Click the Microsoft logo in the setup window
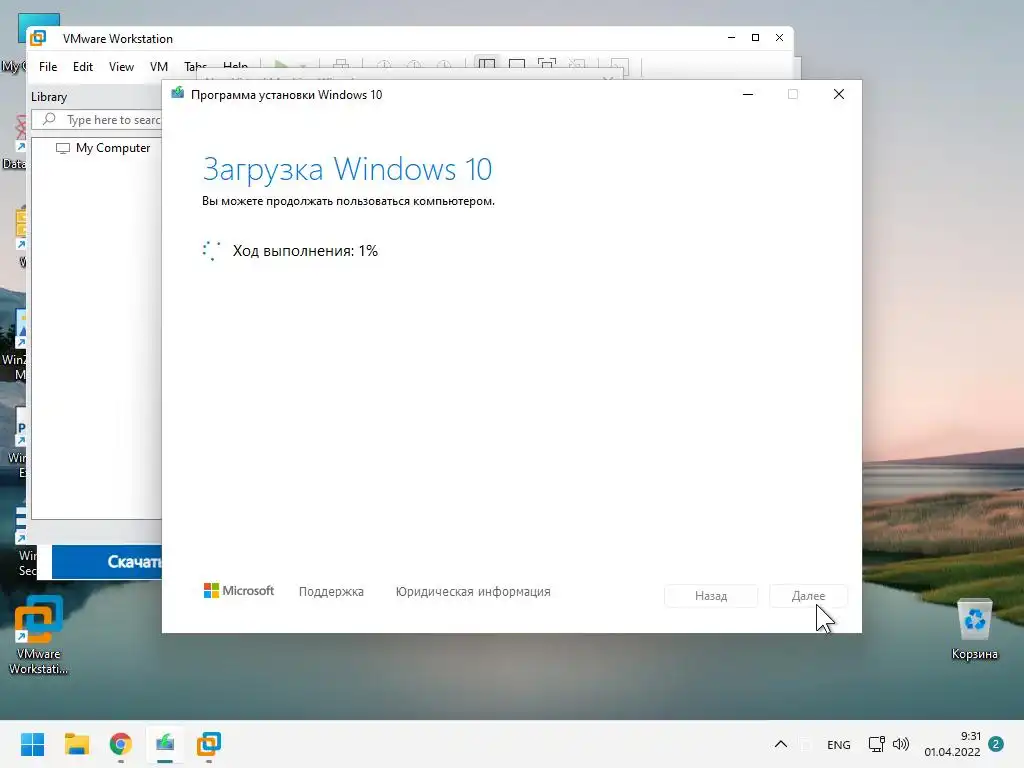This screenshot has height=768, width=1024. [239, 590]
